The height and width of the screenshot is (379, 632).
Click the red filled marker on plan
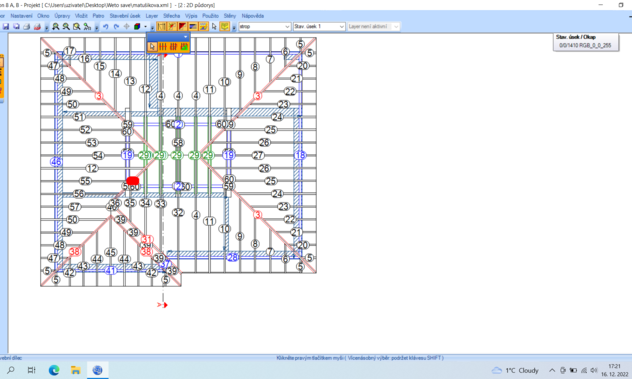[x=133, y=181]
